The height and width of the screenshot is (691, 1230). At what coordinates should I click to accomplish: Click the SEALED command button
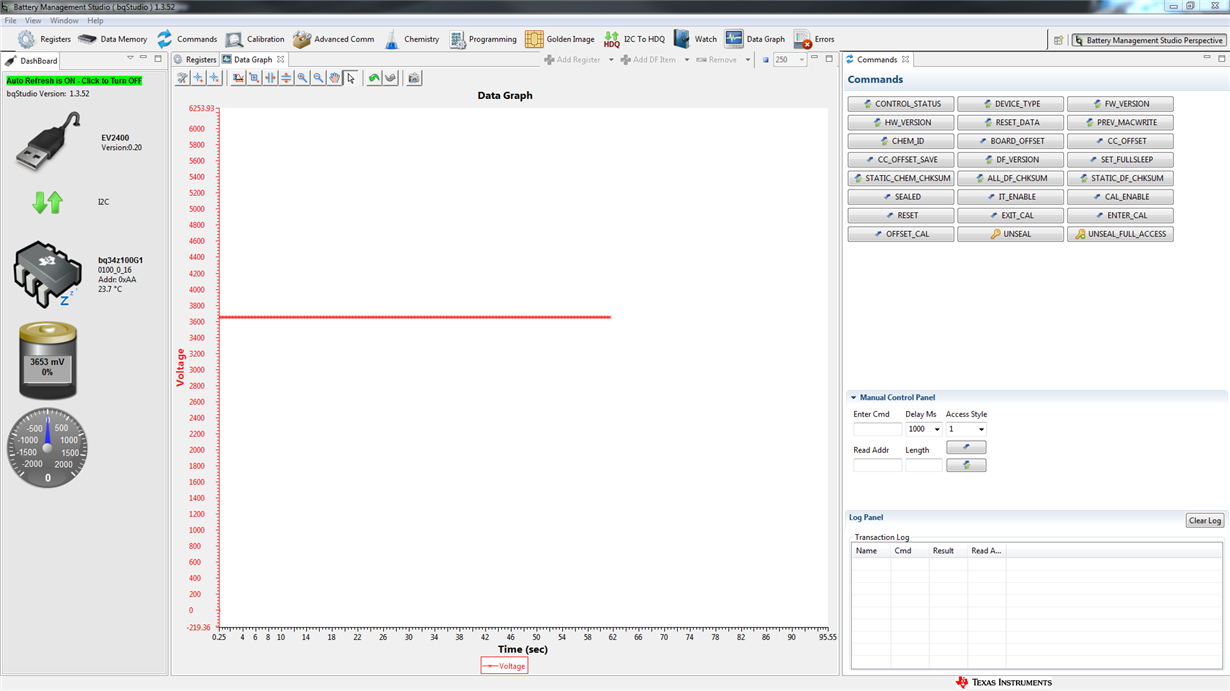tap(901, 197)
